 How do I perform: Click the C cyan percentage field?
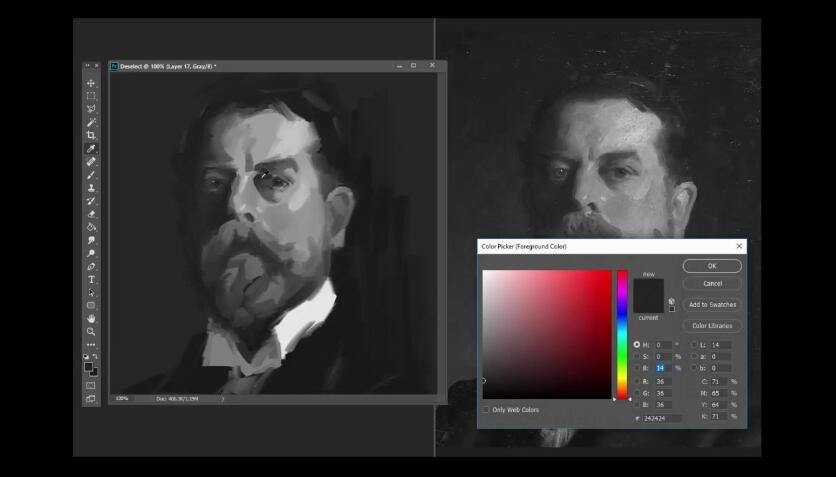pos(720,382)
